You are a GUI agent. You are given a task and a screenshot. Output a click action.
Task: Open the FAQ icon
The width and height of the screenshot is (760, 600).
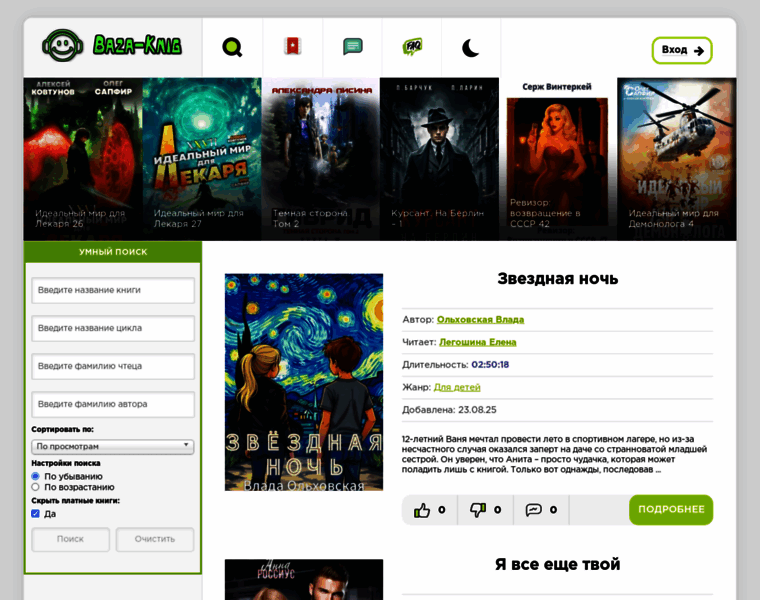(x=412, y=47)
